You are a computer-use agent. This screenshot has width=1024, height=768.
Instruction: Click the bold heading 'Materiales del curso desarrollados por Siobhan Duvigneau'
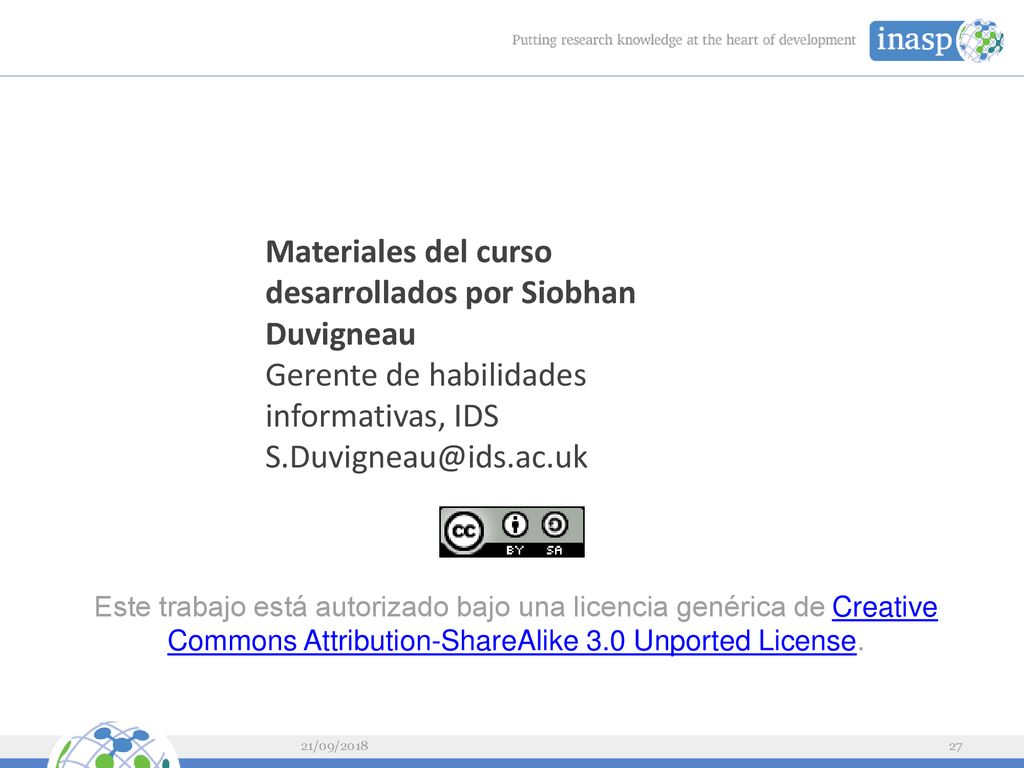pos(450,293)
